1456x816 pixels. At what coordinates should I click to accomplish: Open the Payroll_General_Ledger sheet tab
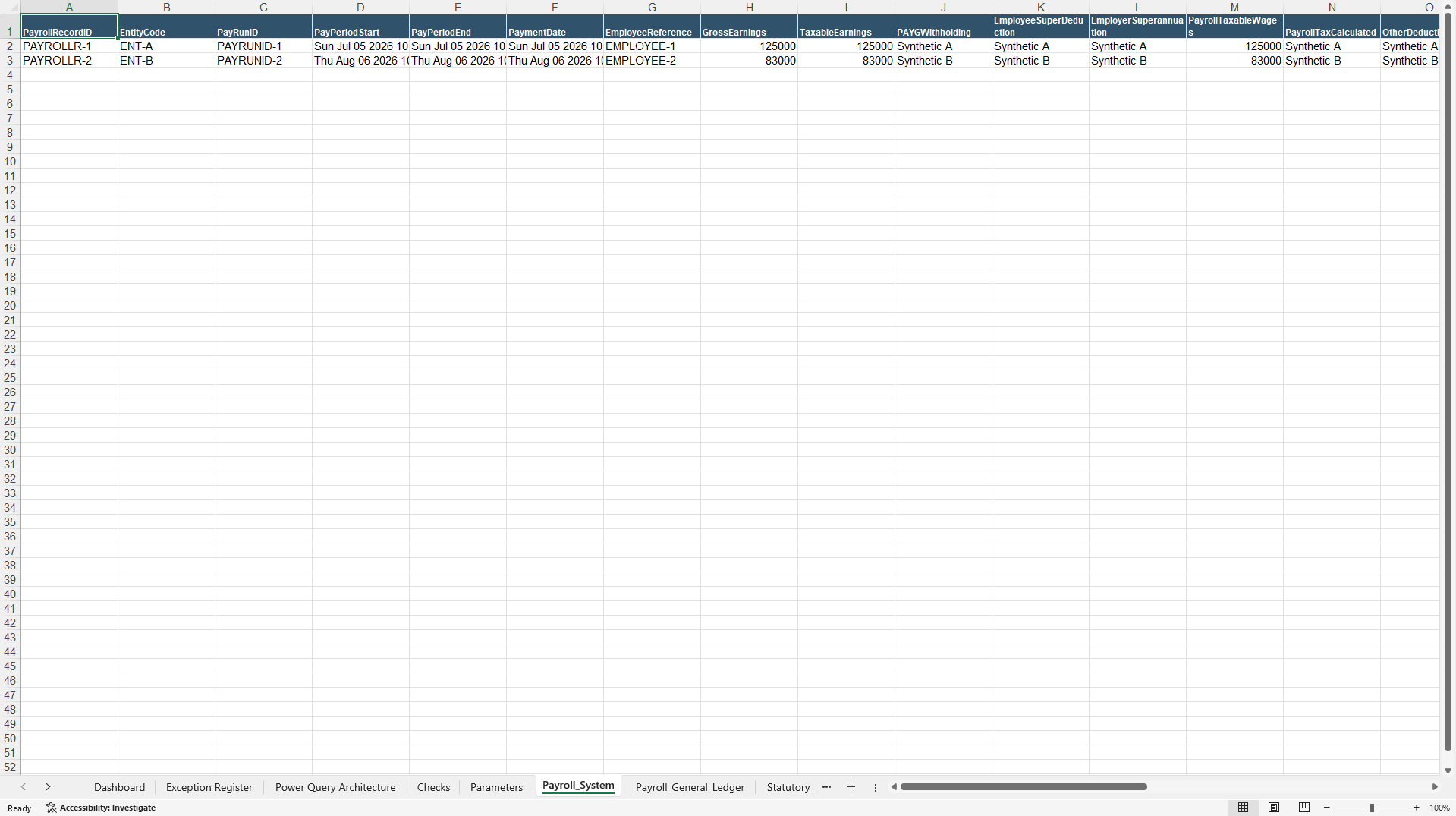coord(690,787)
